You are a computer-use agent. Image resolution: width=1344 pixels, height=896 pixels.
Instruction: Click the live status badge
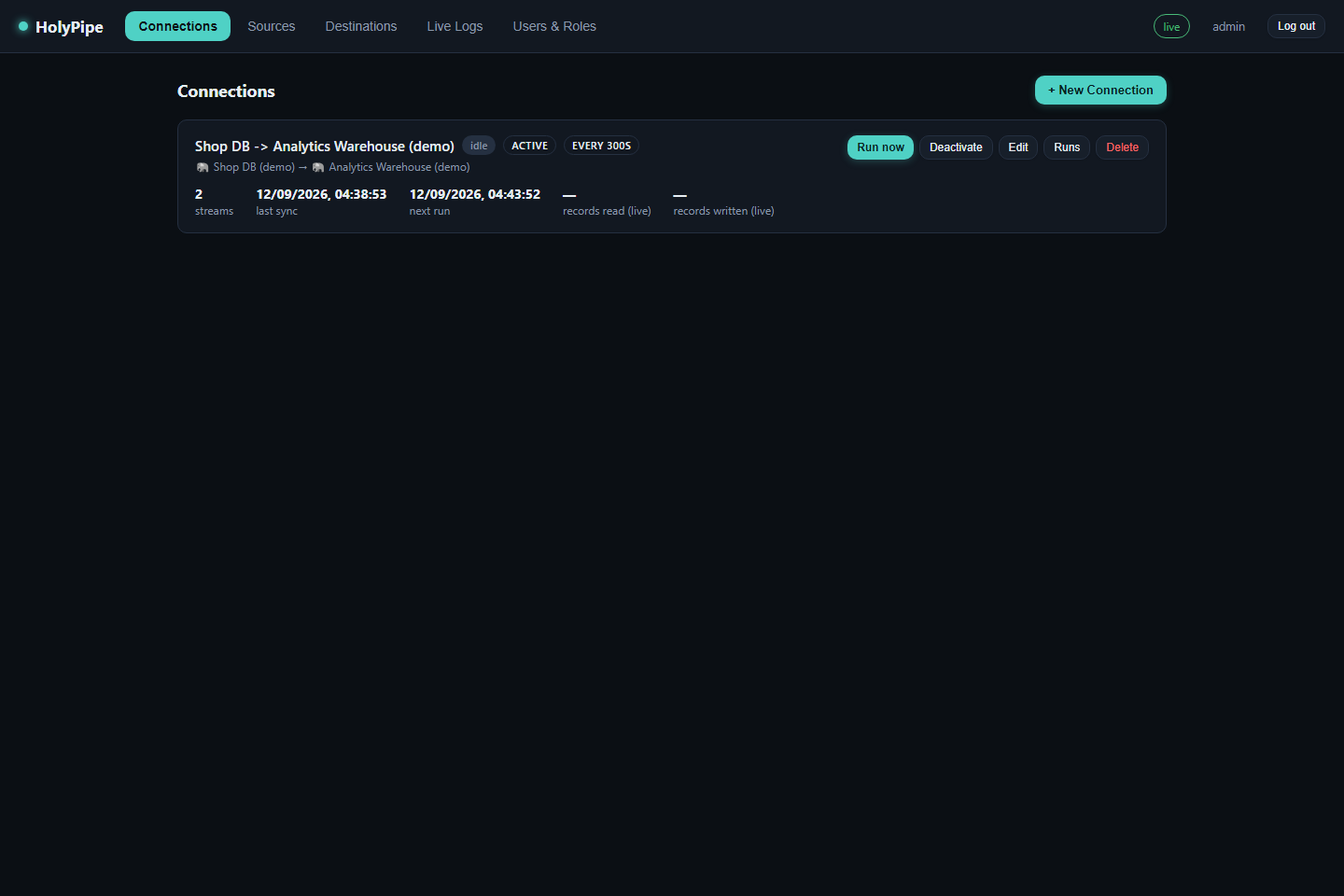(1171, 26)
